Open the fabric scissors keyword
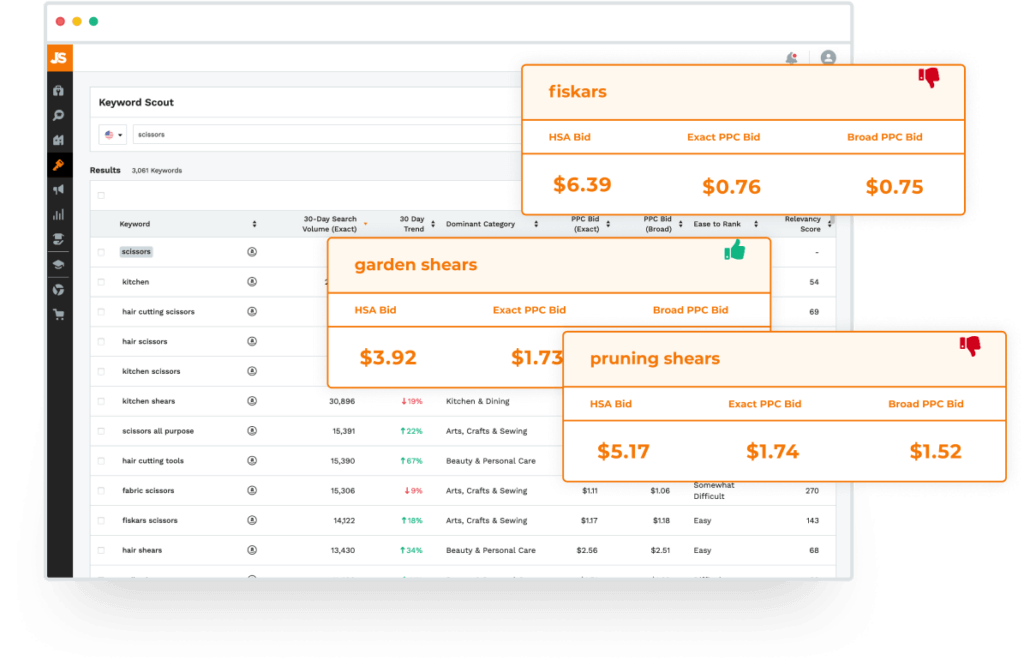Image resolution: width=1024 pixels, height=667 pixels. (x=148, y=491)
